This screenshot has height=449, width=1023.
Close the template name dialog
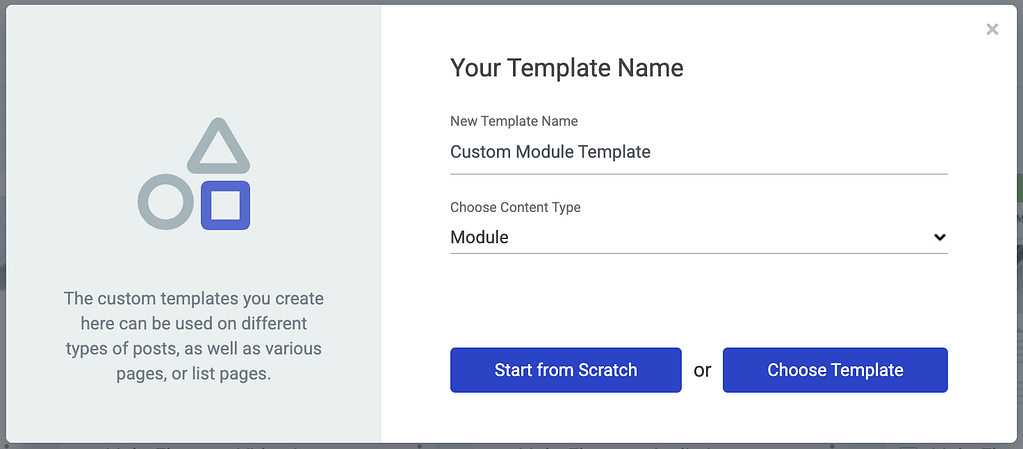[x=992, y=30]
